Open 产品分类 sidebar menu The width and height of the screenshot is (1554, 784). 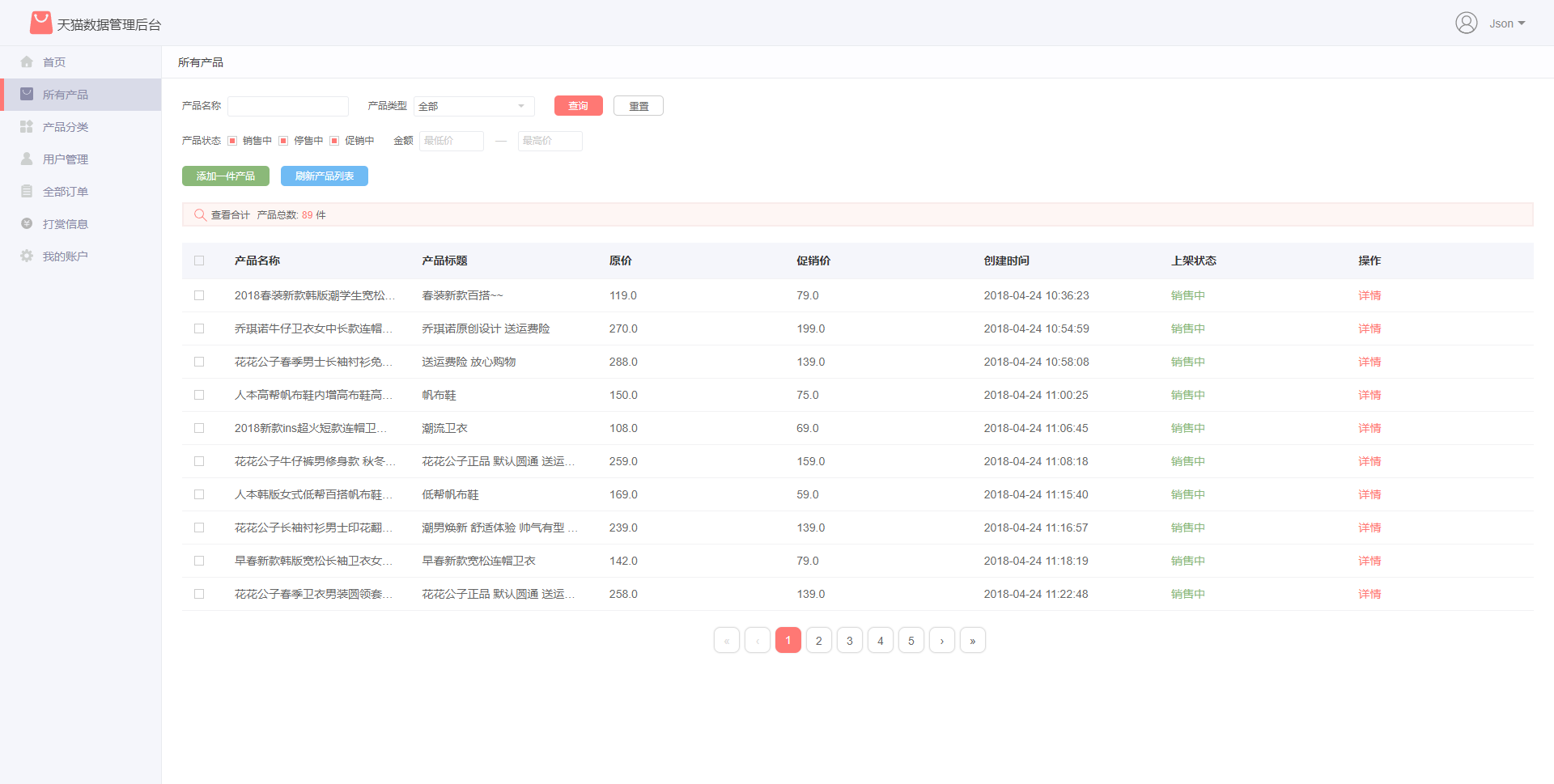(x=81, y=127)
